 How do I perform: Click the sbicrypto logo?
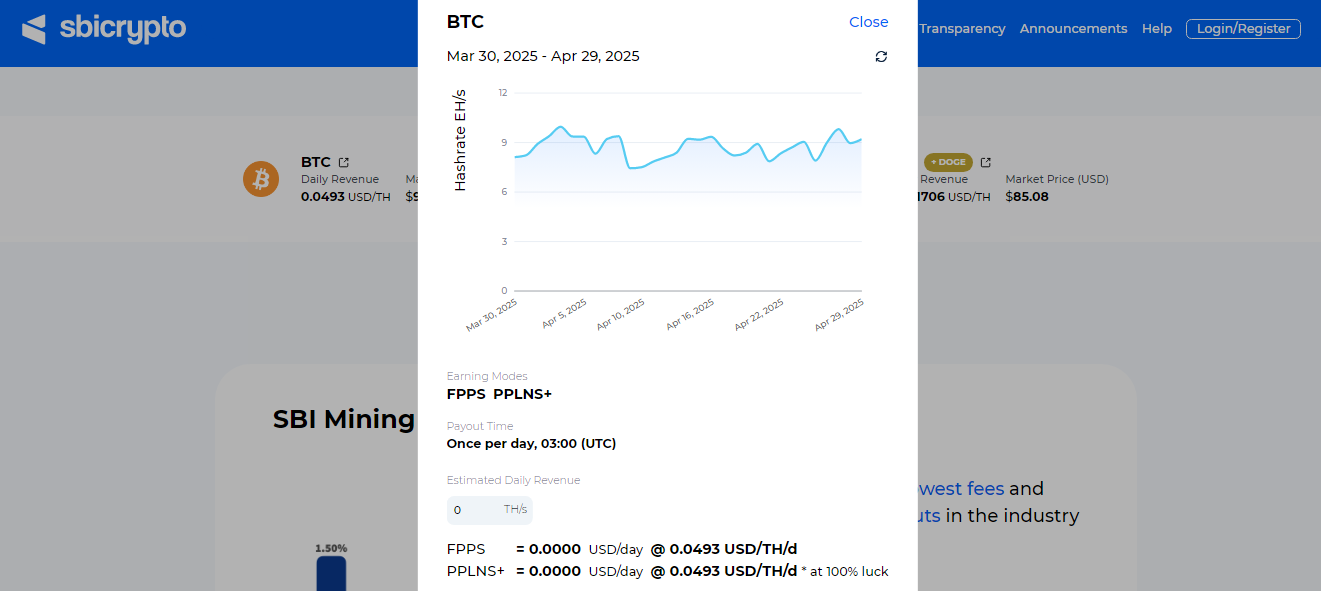tap(104, 29)
